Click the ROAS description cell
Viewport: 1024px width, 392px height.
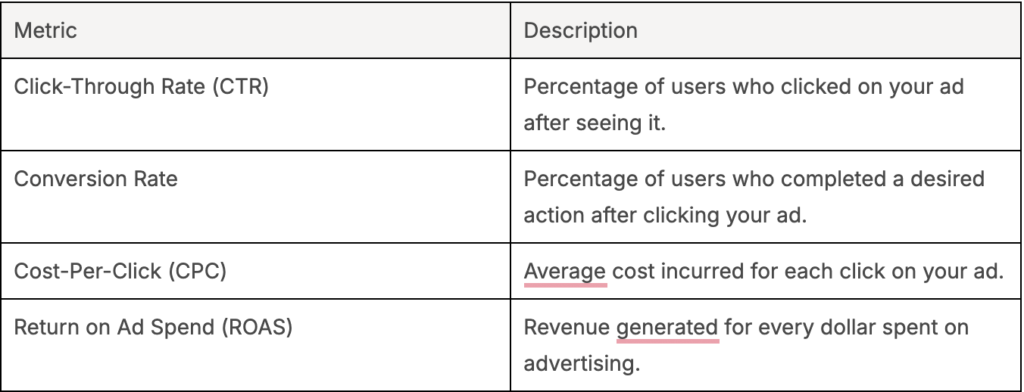(x=766, y=345)
